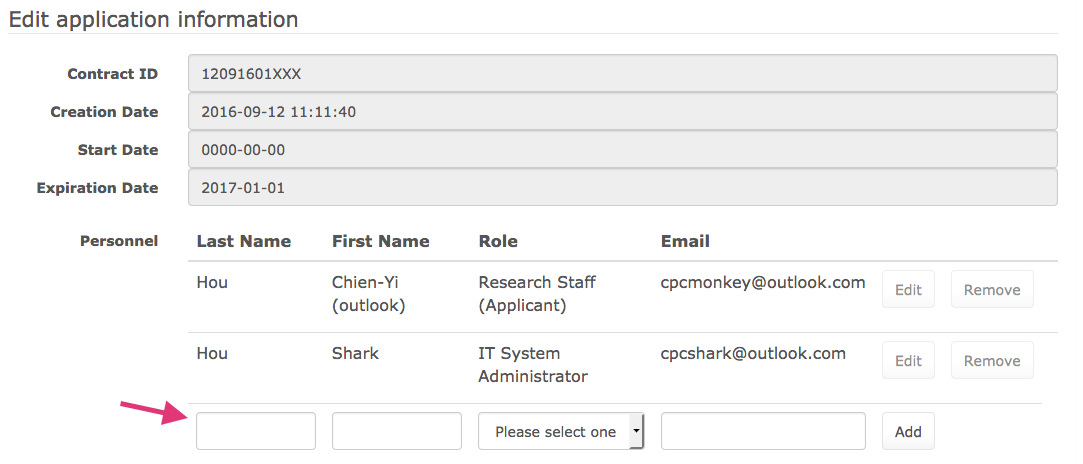Focus the new First Name input field
Viewport: 1083px width, 464px height.
(x=396, y=432)
